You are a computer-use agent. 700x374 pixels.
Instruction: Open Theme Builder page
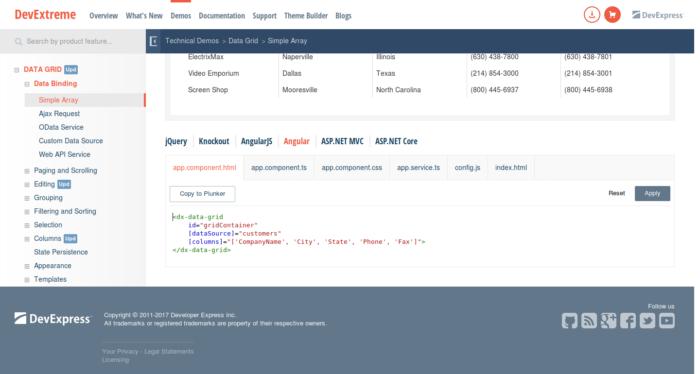click(306, 16)
